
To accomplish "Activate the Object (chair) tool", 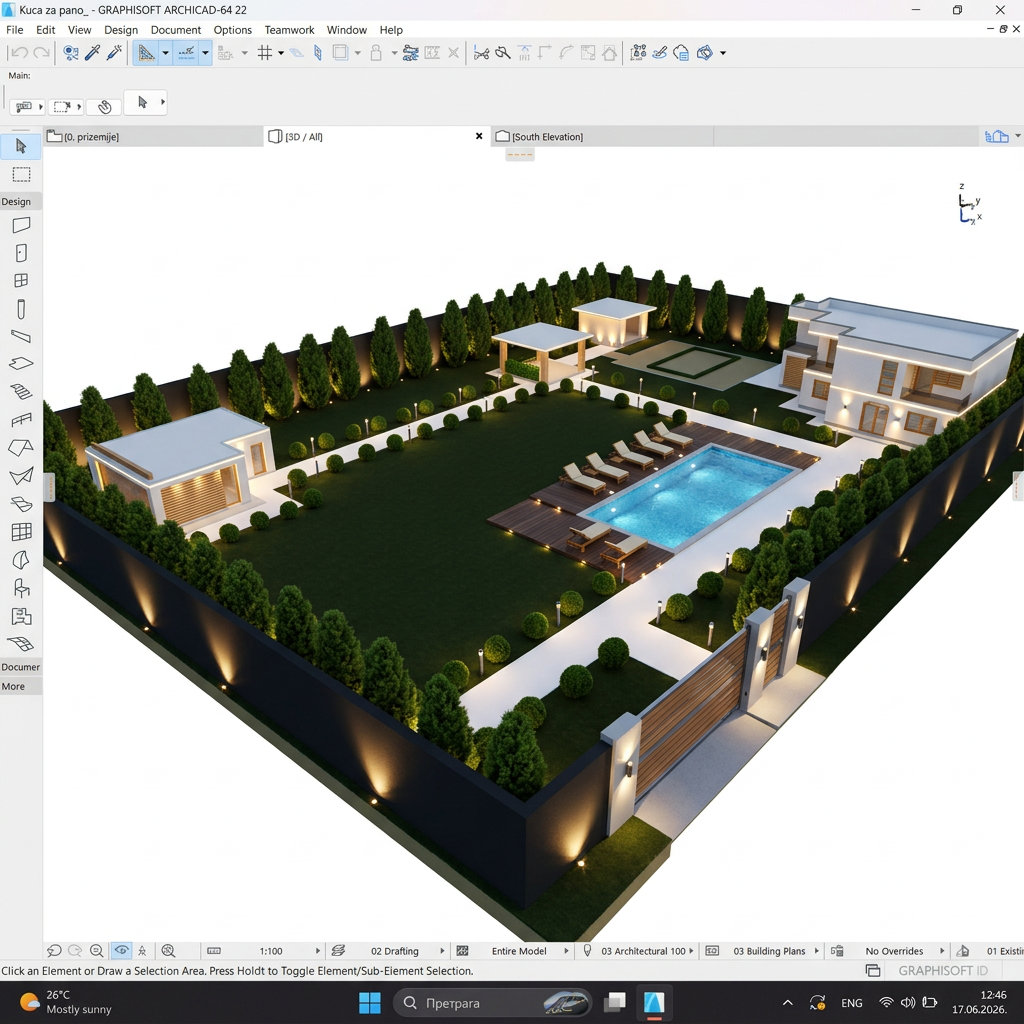I will point(21,588).
